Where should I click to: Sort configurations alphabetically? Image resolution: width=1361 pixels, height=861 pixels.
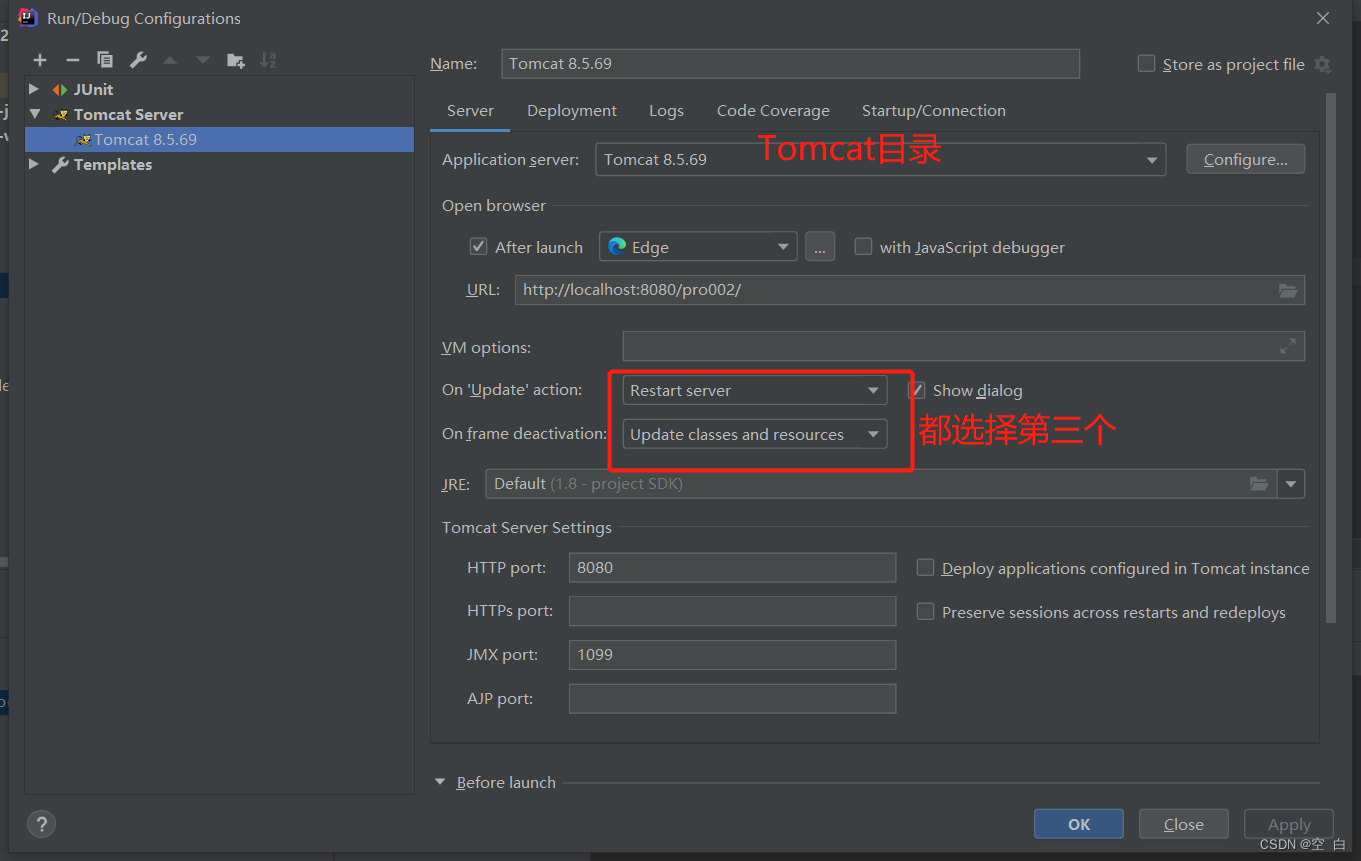click(x=268, y=60)
